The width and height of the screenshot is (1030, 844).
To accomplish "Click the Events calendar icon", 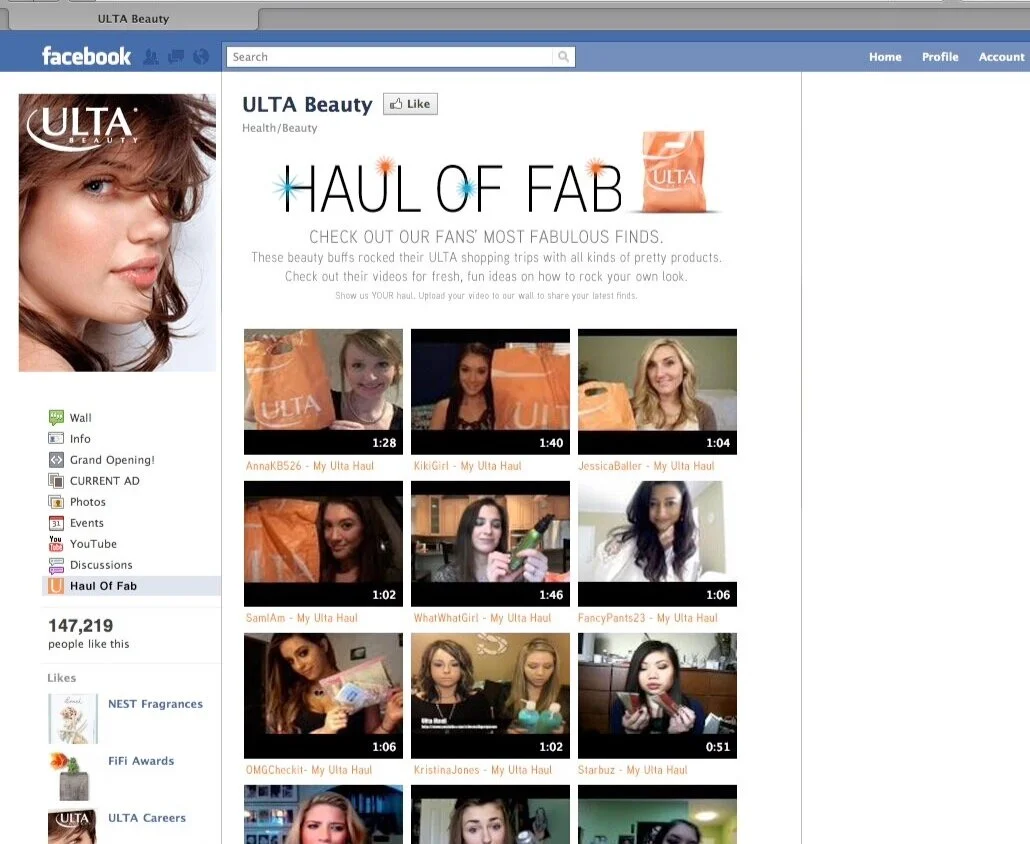I will [56, 523].
